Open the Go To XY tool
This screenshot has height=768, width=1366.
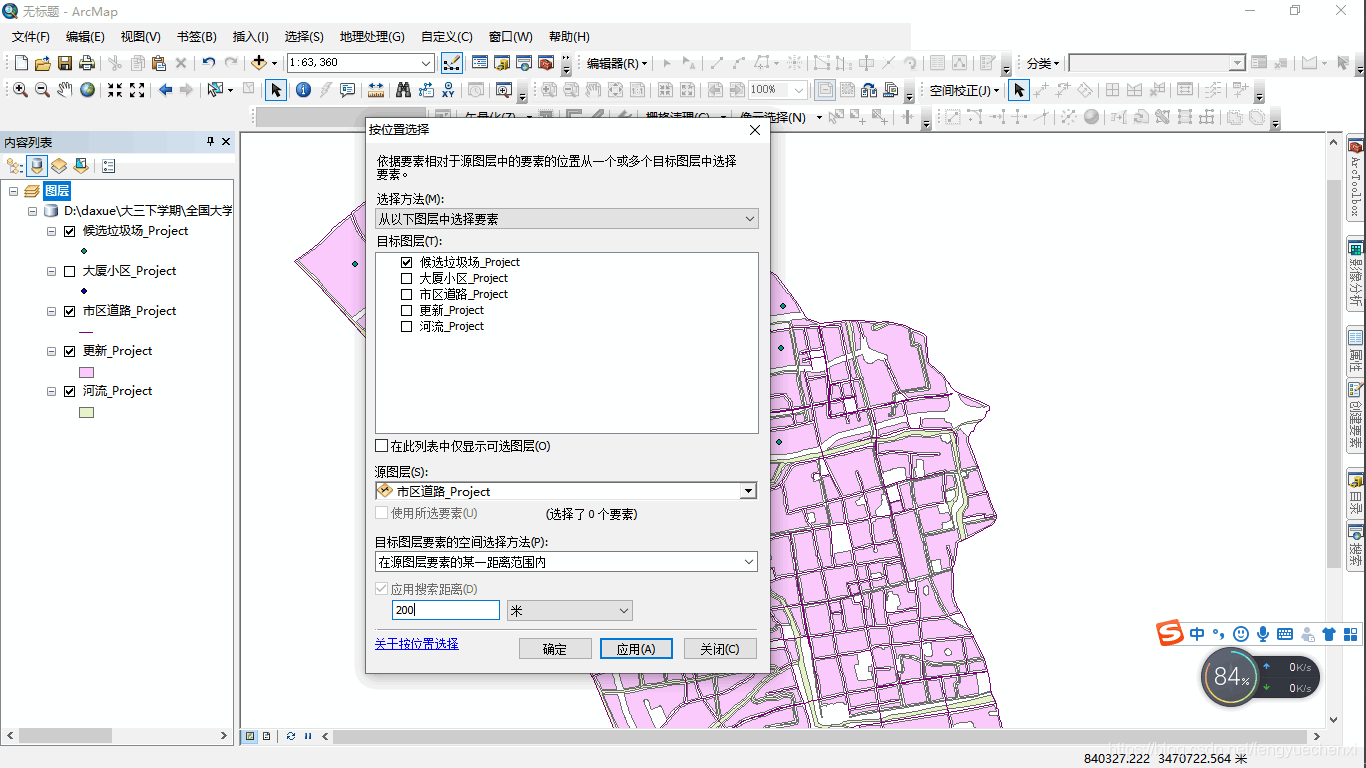(448, 90)
